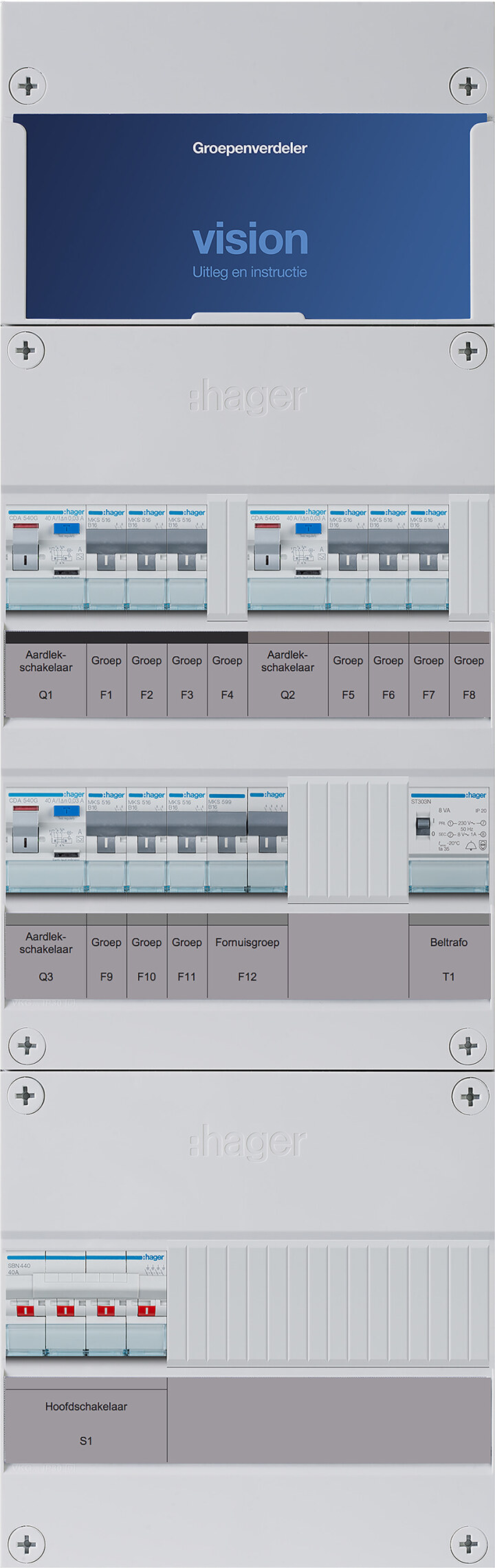Click the 'CDA 540G' text on the Q1 module

(24, 518)
